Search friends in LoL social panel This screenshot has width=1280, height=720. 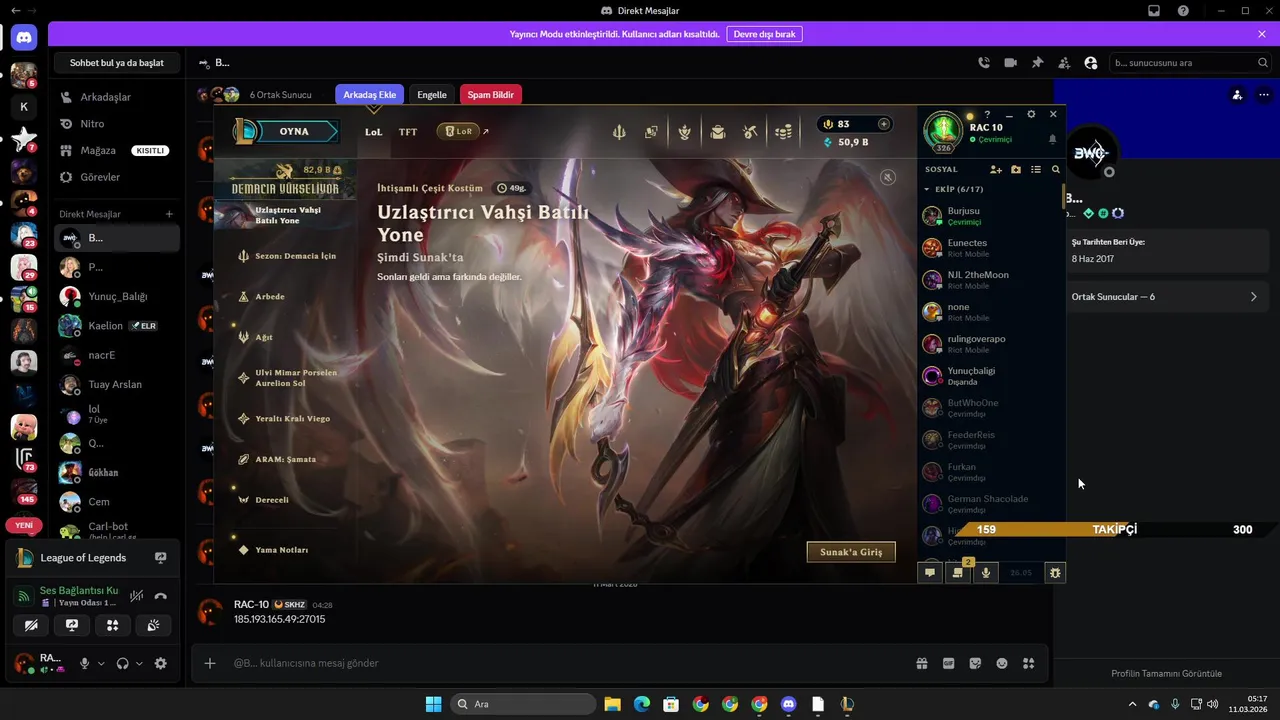[1055, 170]
